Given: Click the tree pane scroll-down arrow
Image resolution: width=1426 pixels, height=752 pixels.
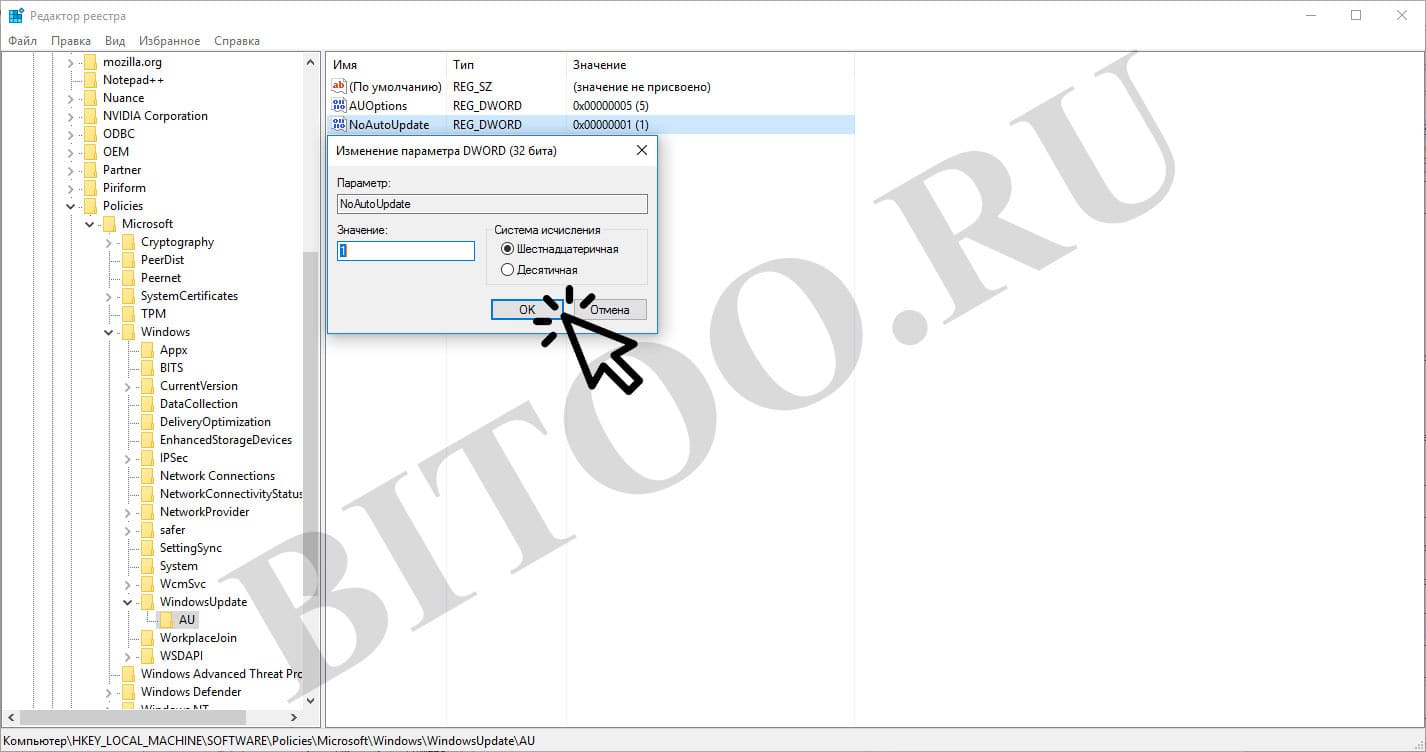Looking at the screenshot, I should [x=310, y=701].
